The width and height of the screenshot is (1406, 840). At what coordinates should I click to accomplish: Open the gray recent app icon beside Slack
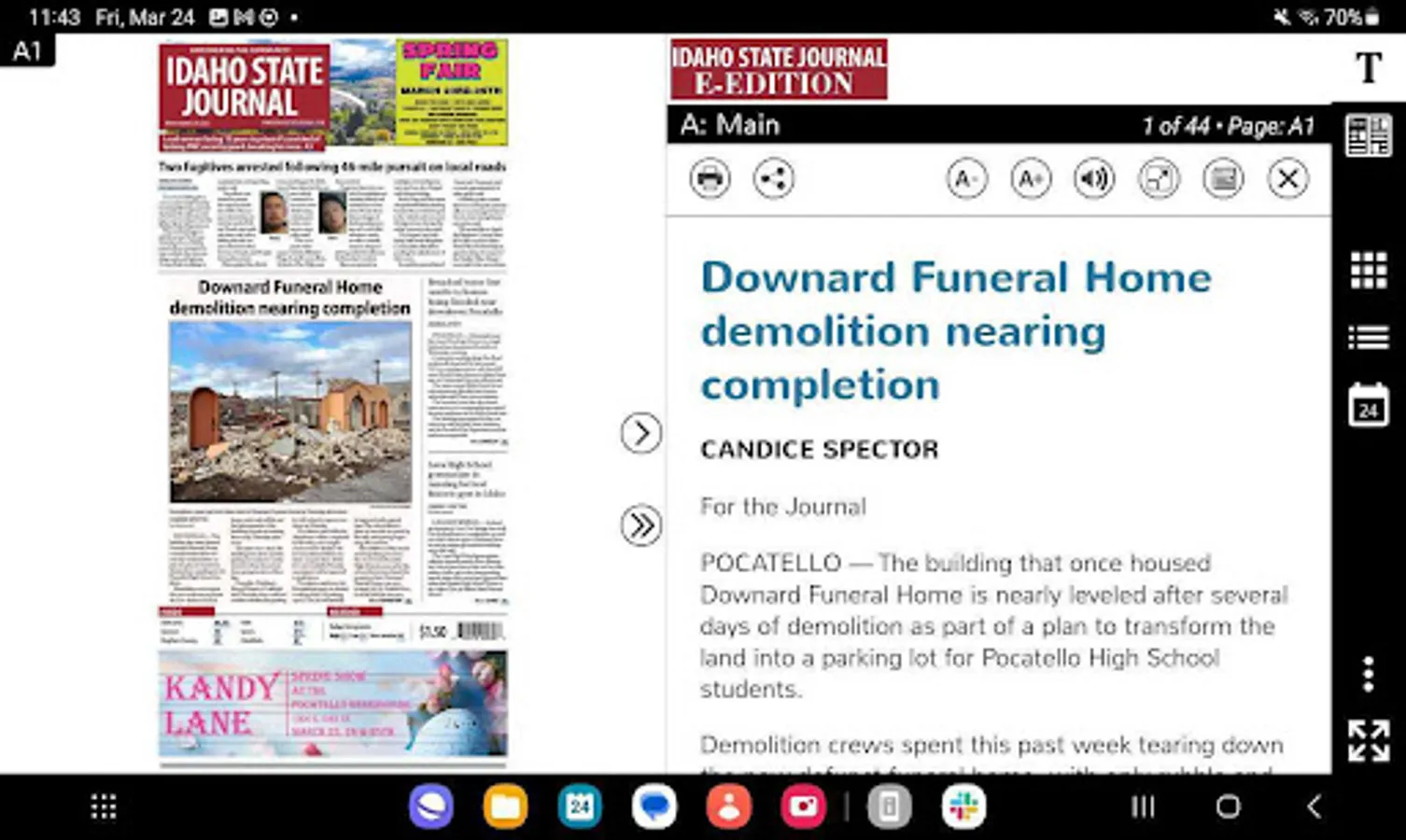[890, 806]
